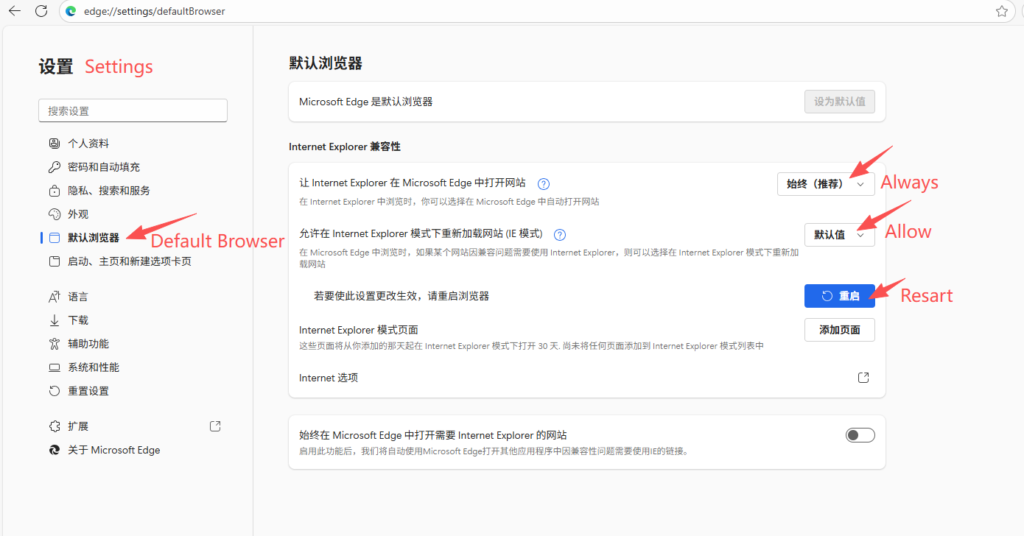Open 重置设置 section
Viewport: 1024px width, 536px height.
[88, 391]
